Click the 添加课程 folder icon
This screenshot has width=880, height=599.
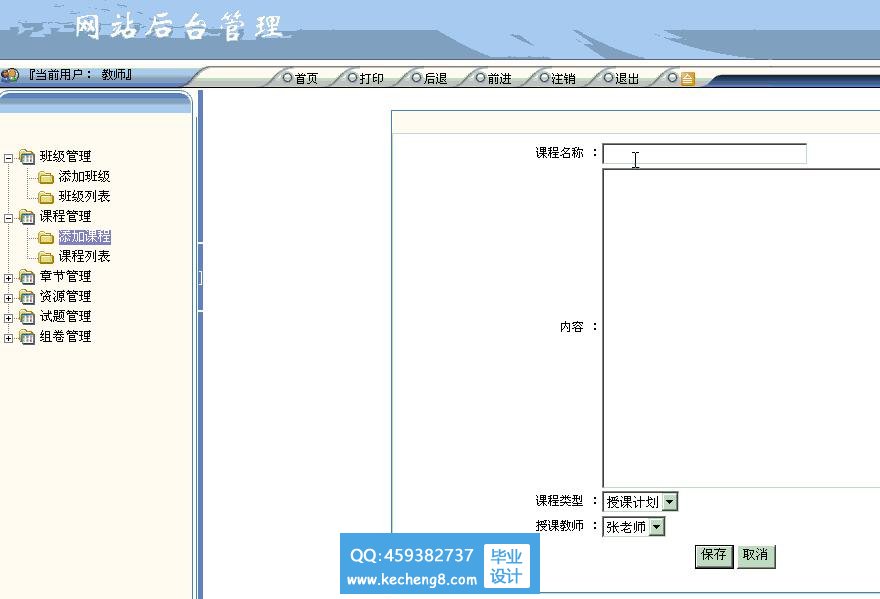pos(46,238)
